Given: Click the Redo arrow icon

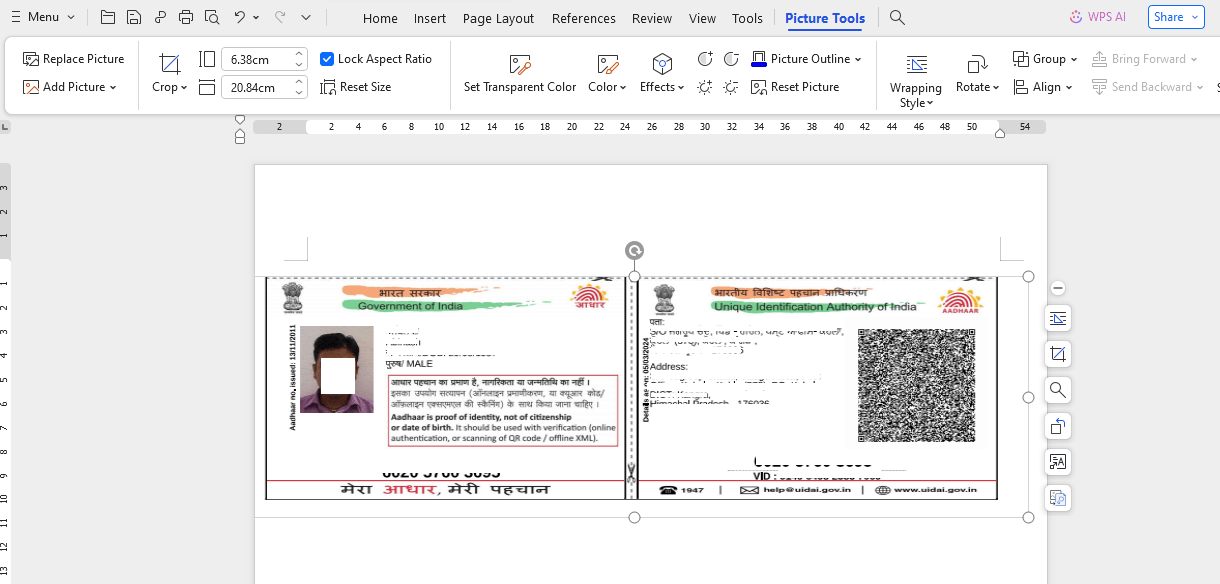Looking at the screenshot, I should click(280, 17).
